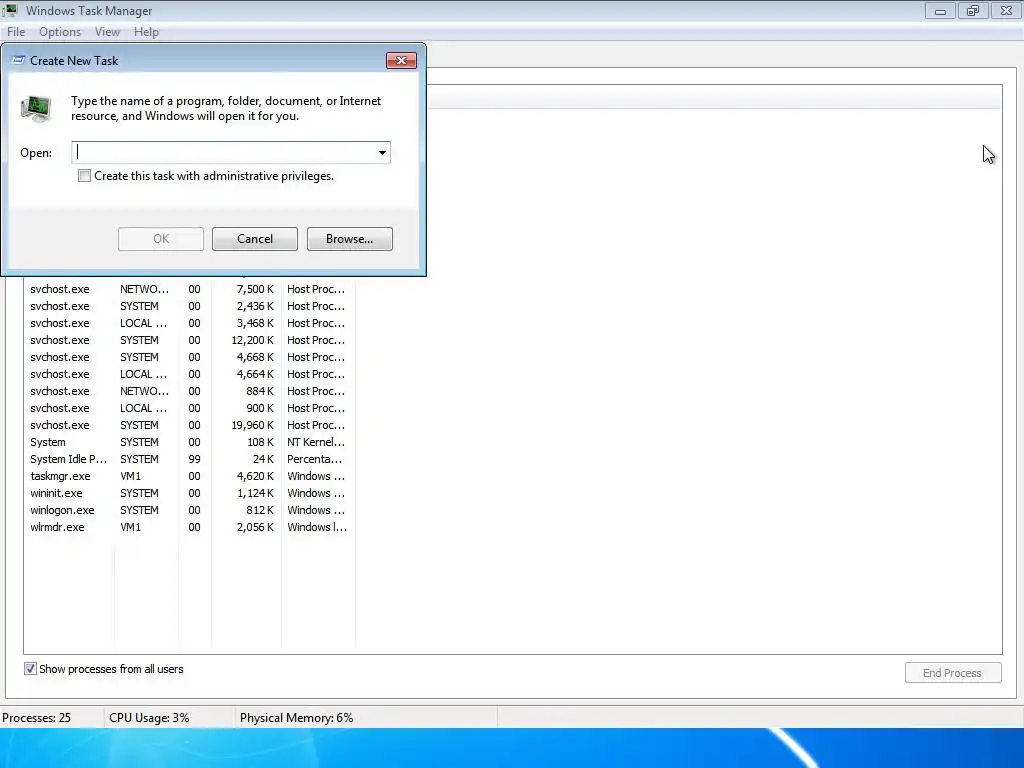Close the Create New Task dialog
Screen dimensions: 1024x768
pos(401,60)
